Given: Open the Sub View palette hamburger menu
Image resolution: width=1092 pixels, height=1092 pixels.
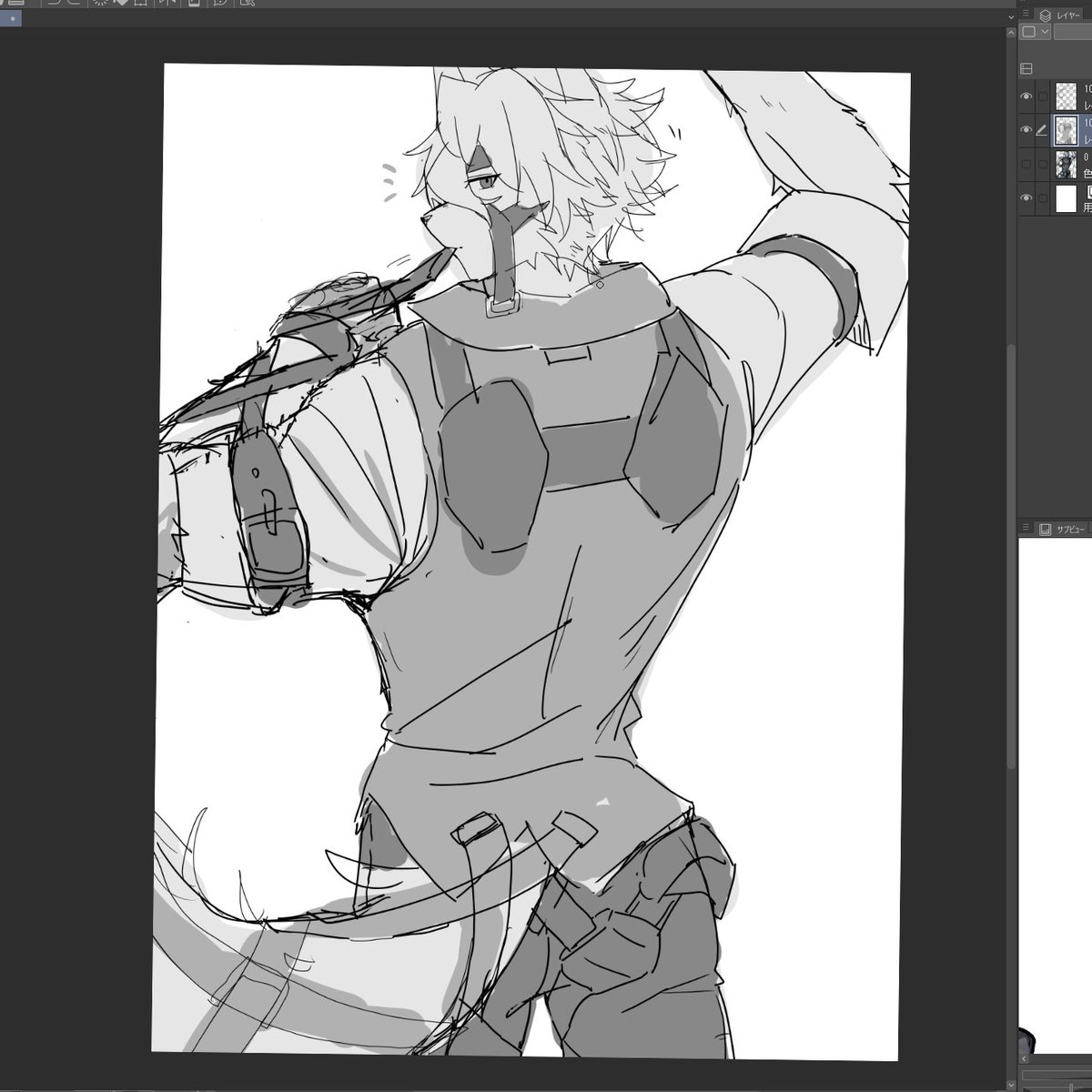Looking at the screenshot, I should (x=1026, y=528).
